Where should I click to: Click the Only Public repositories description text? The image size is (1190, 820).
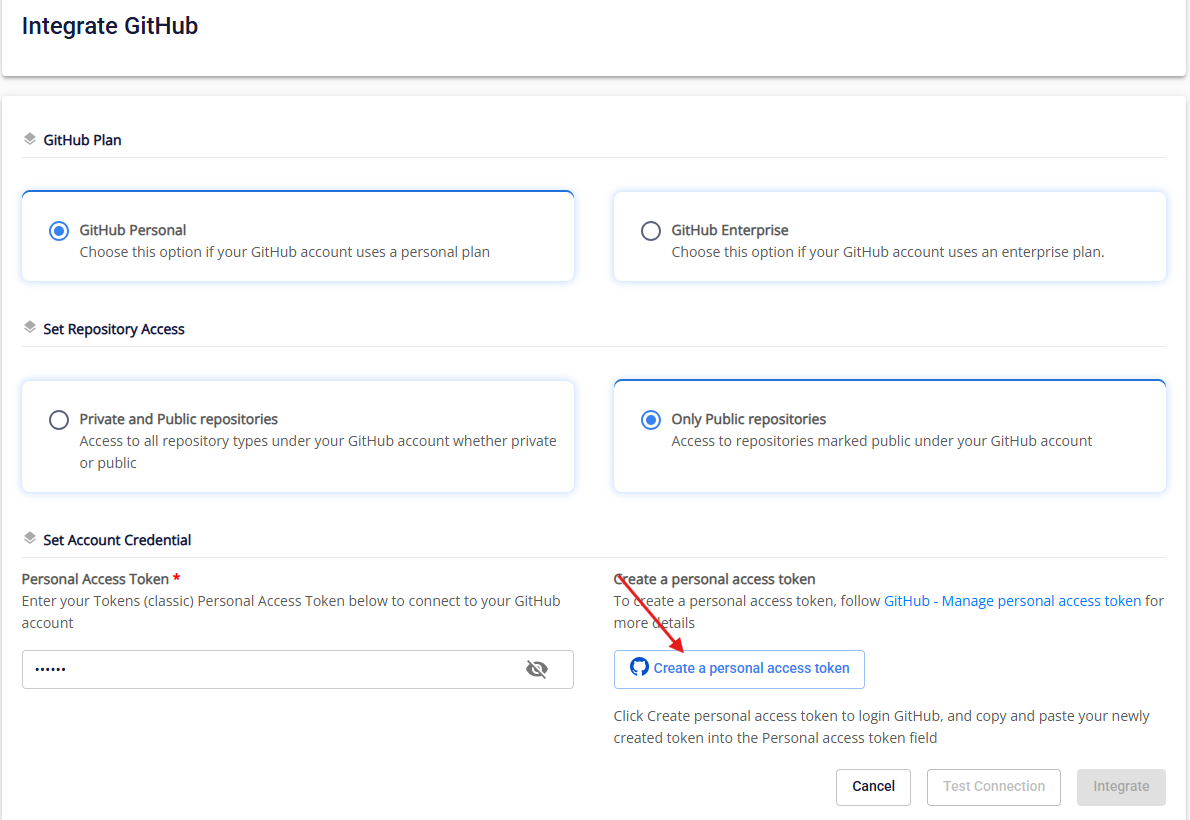pos(881,441)
